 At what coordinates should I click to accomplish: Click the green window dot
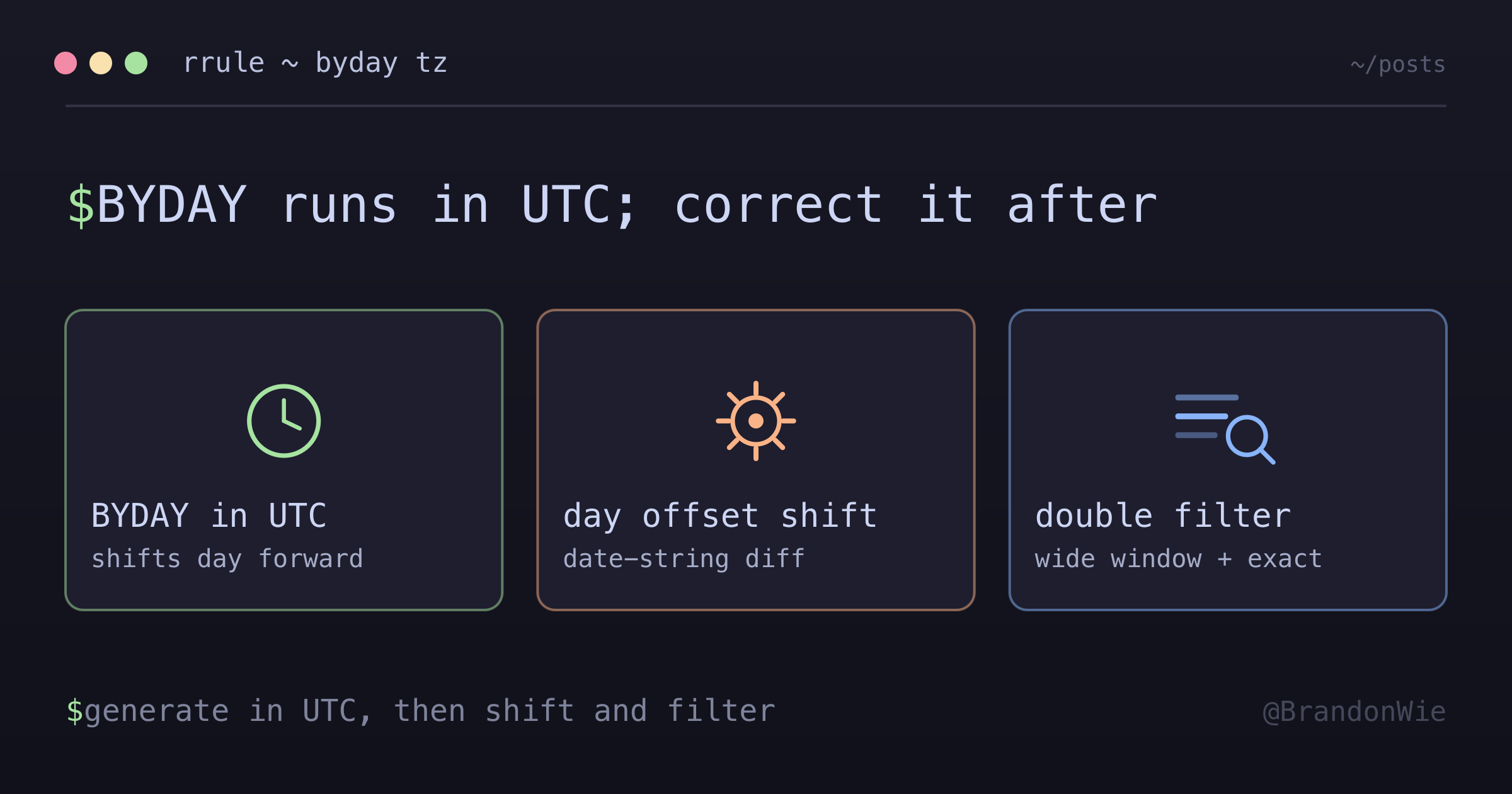136,63
